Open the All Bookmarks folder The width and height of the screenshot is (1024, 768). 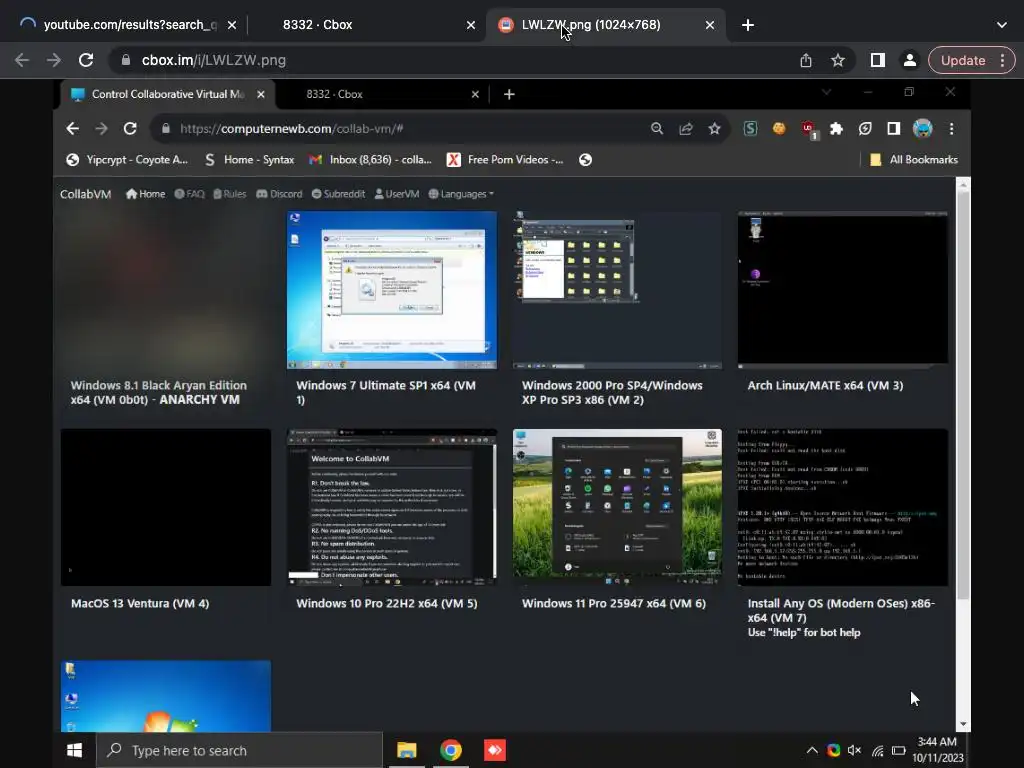[914, 159]
